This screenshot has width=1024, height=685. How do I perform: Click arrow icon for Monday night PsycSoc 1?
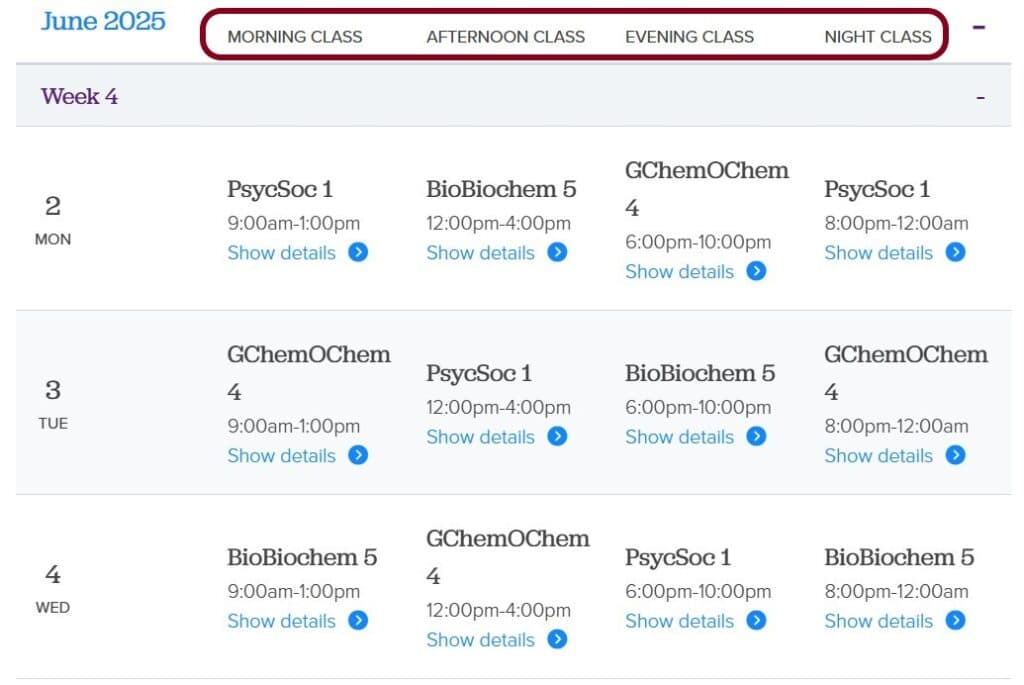(x=955, y=252)
